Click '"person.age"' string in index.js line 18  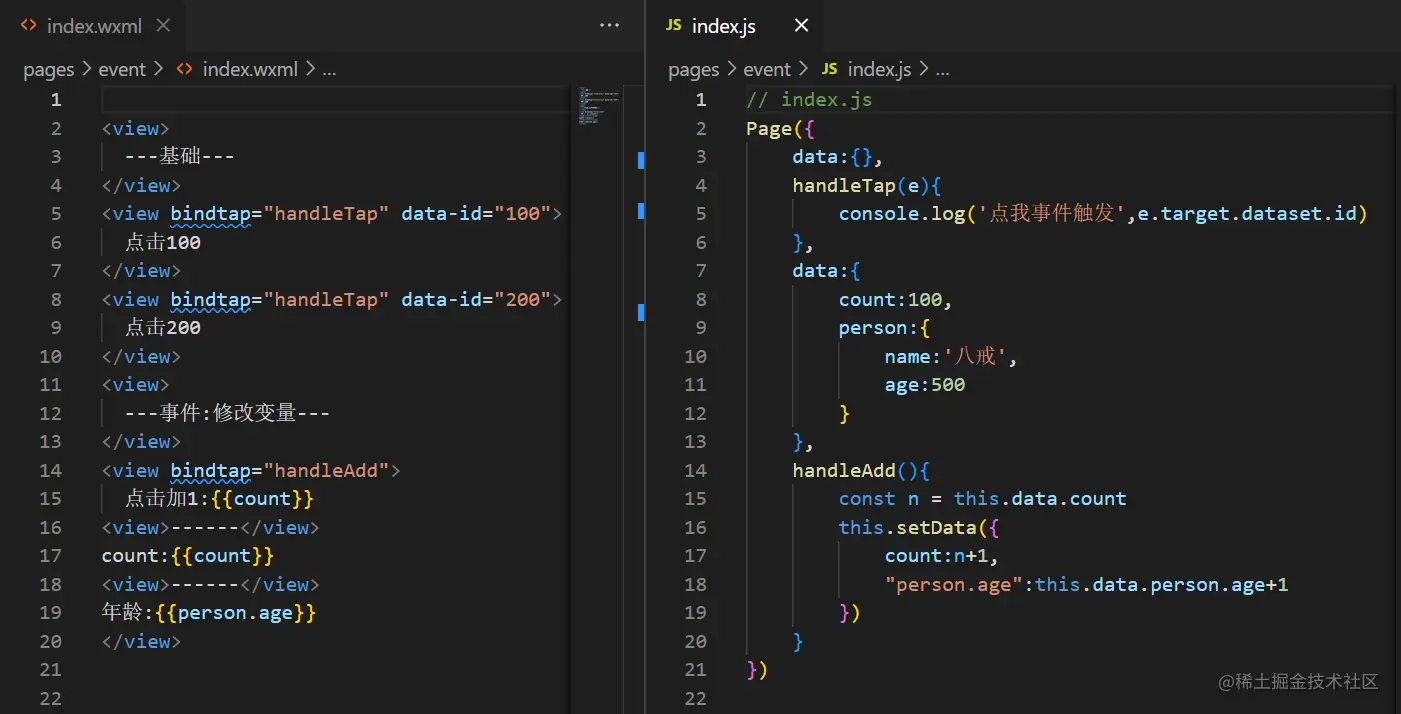(x=954, y=584)
